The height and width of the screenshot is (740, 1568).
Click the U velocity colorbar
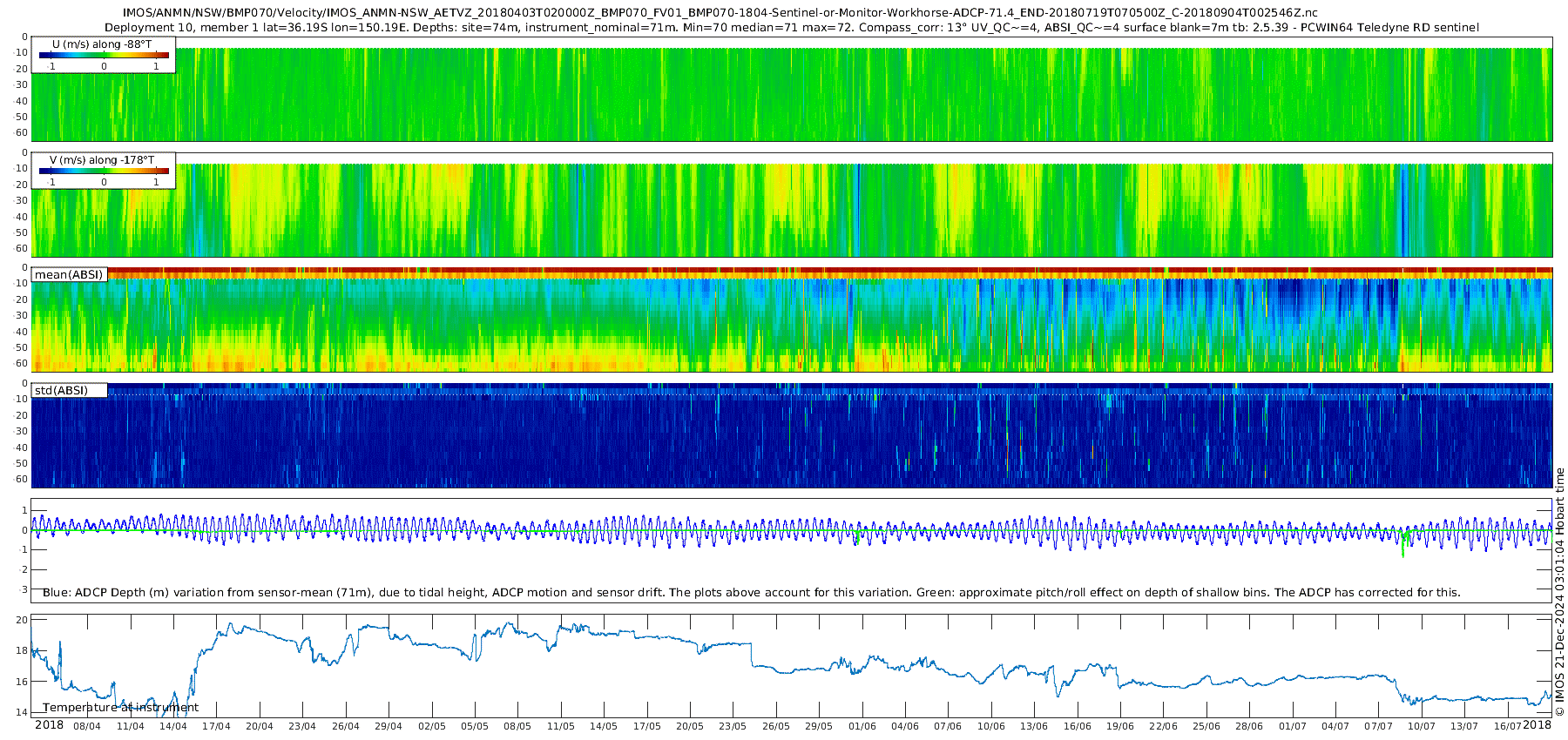pos(104,55)
